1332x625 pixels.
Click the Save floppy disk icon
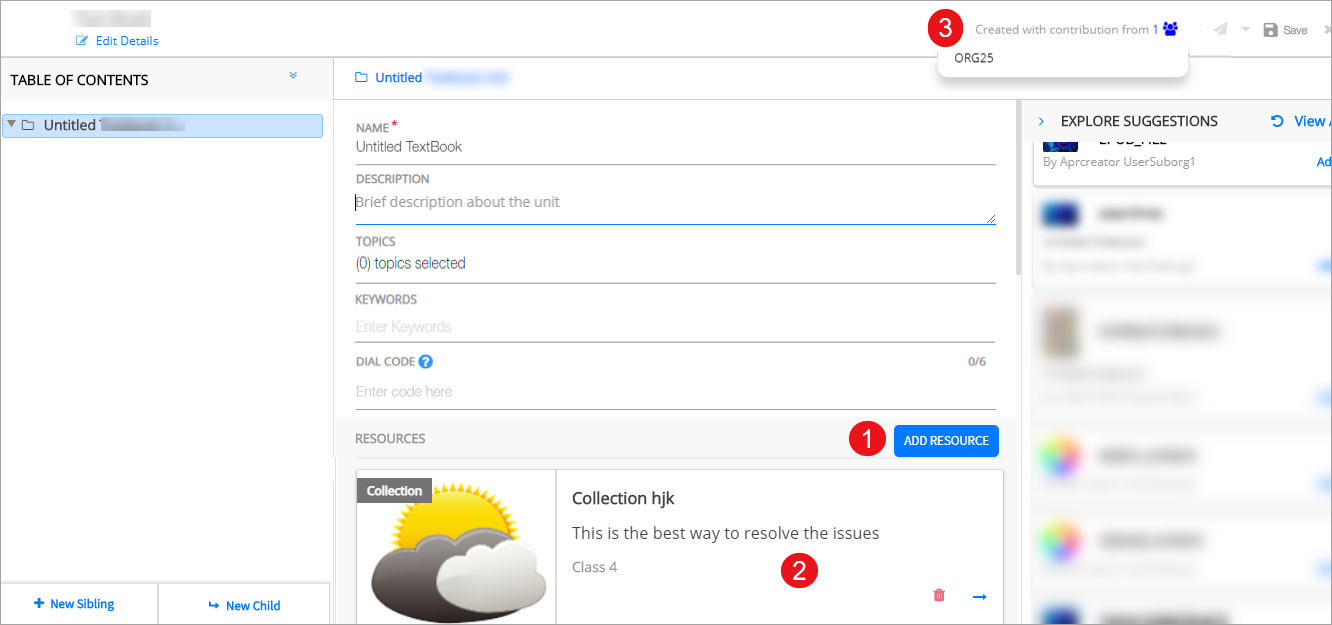[1270, 30]
